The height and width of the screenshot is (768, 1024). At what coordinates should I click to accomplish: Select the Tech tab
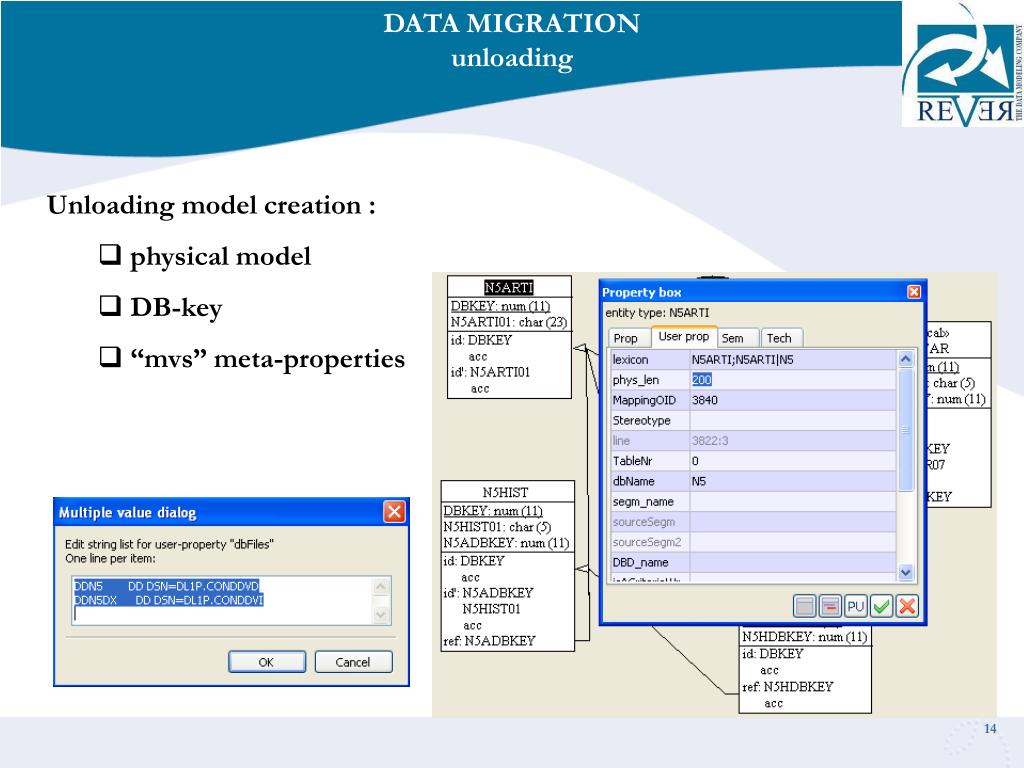click(779, 338)
